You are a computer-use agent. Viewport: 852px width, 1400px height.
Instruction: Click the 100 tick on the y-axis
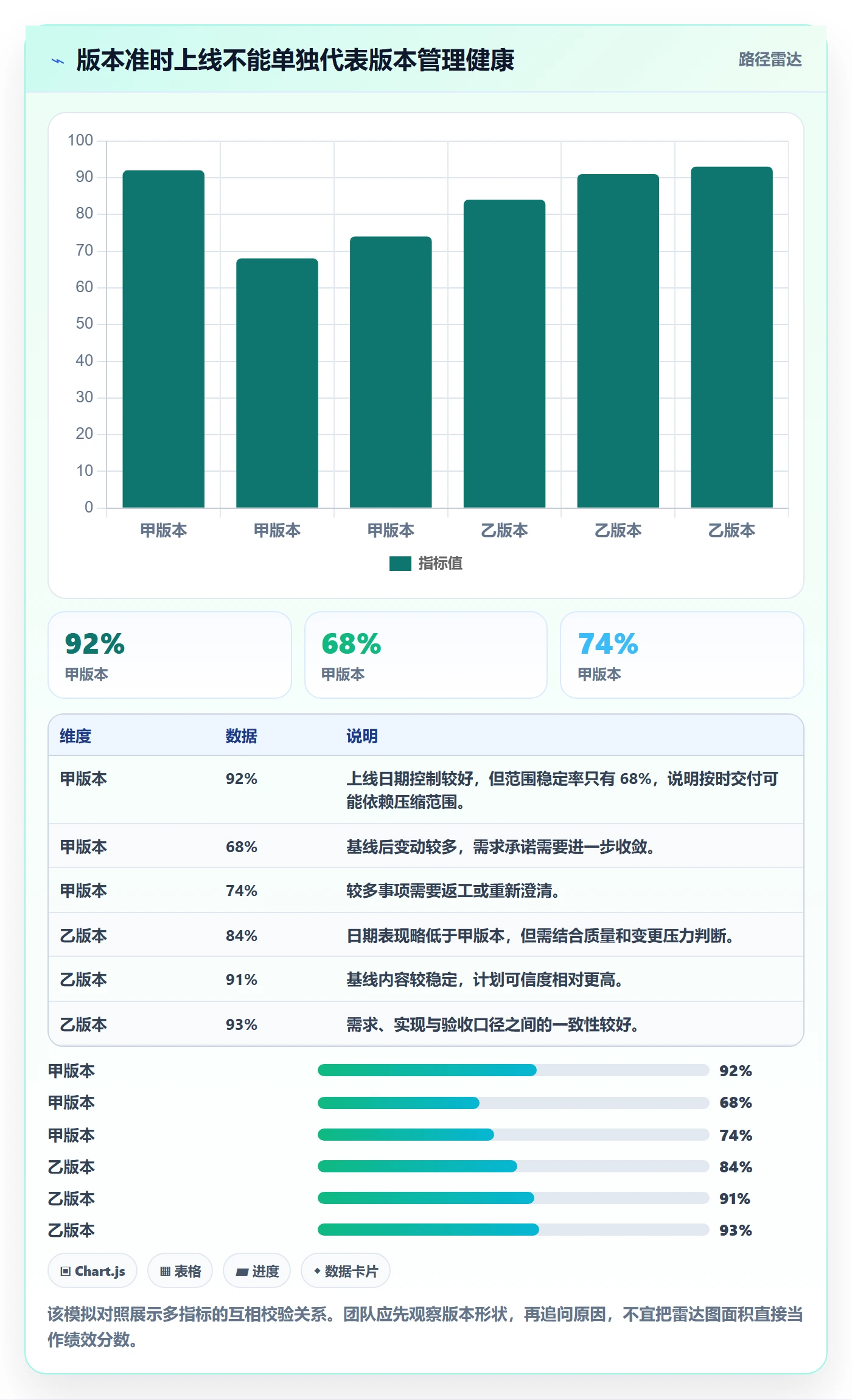[80, 141]
